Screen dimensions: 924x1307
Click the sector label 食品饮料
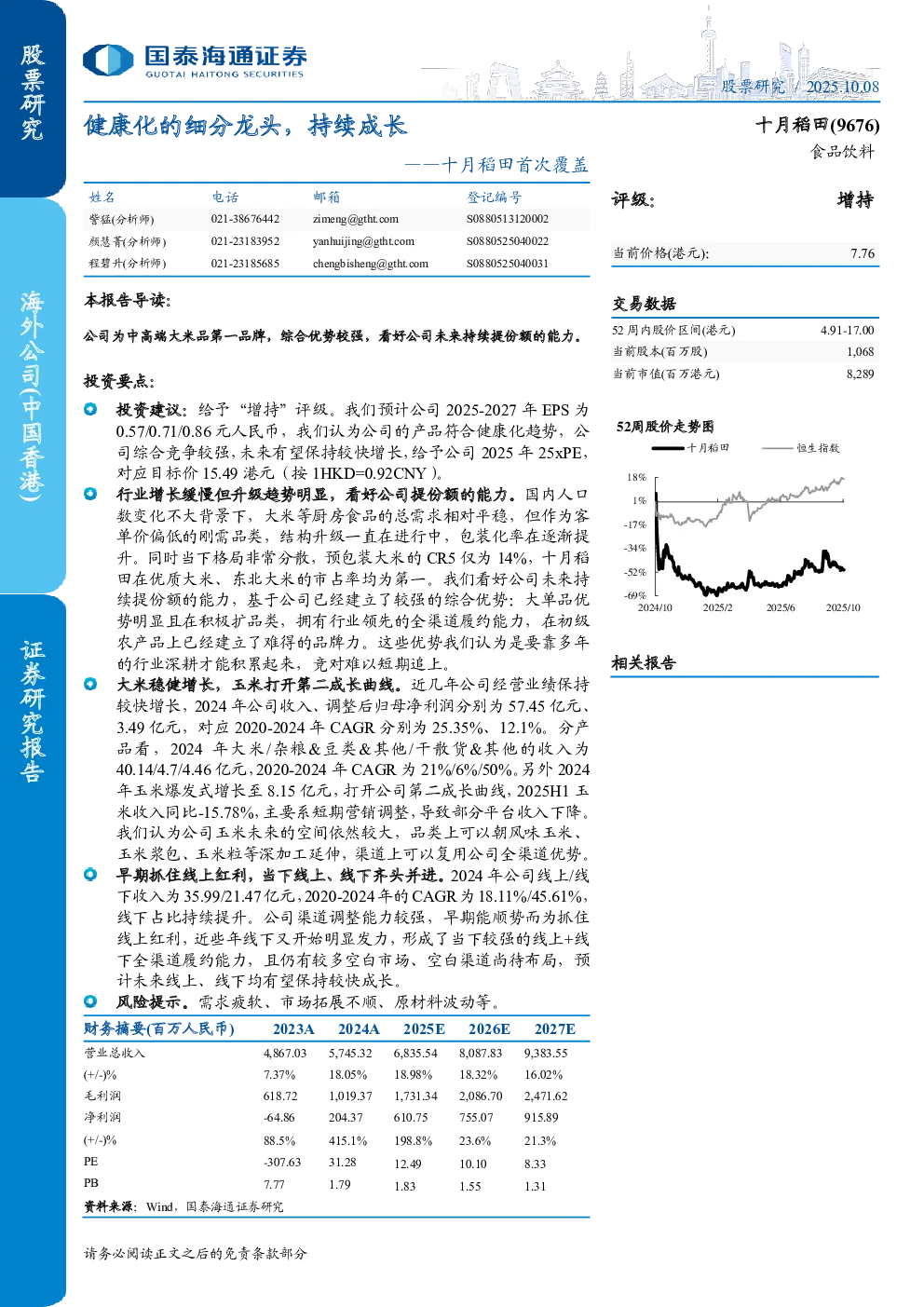(x=843, y=151)
